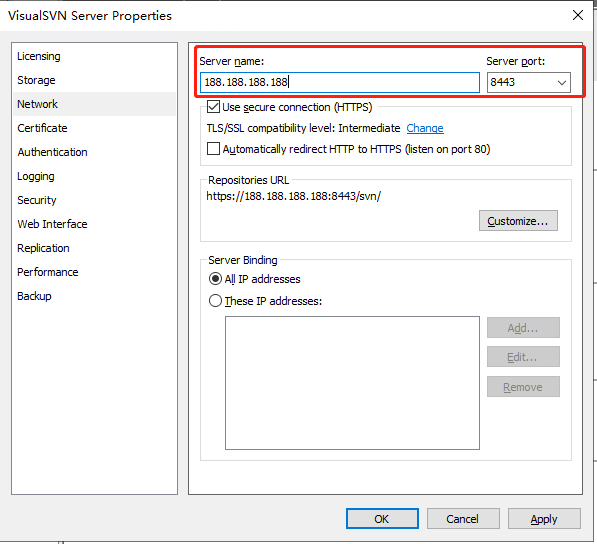Open the Web Interface settings
The width and height of the screenshot is (597, 544).
click(x=52, y=224)
